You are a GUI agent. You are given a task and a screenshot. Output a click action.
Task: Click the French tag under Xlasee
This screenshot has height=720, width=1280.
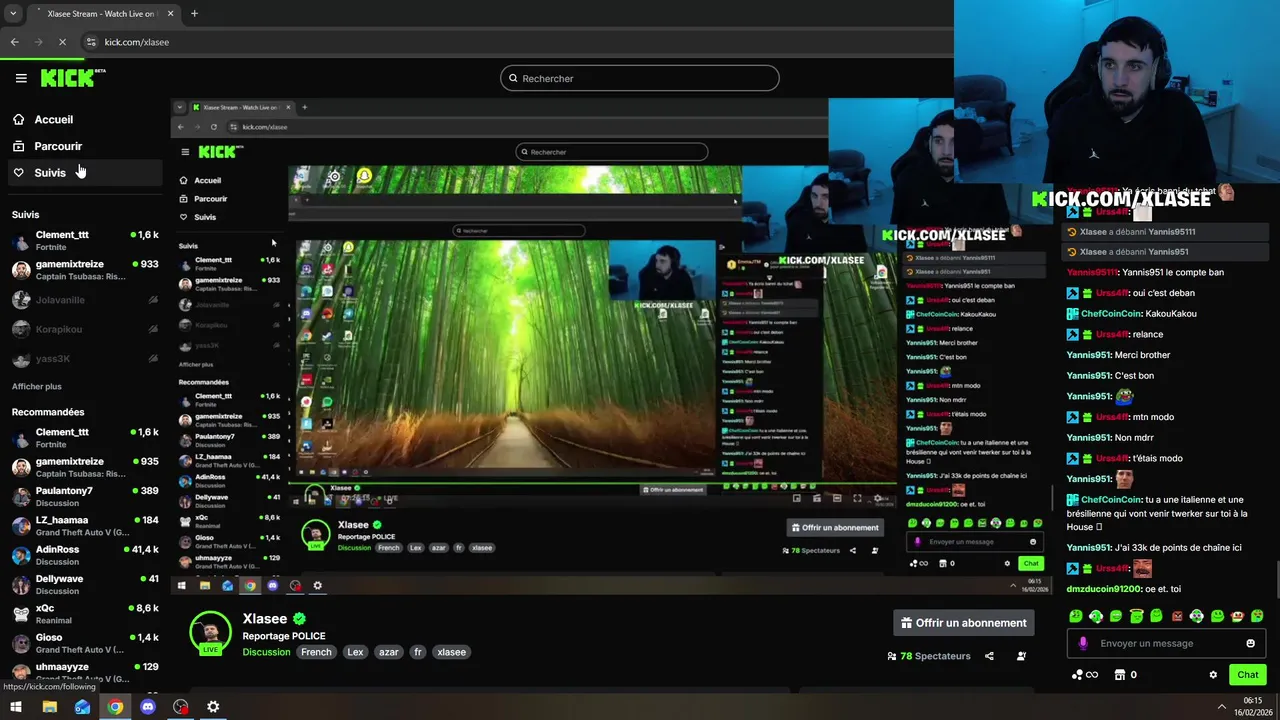pos(316,652)
